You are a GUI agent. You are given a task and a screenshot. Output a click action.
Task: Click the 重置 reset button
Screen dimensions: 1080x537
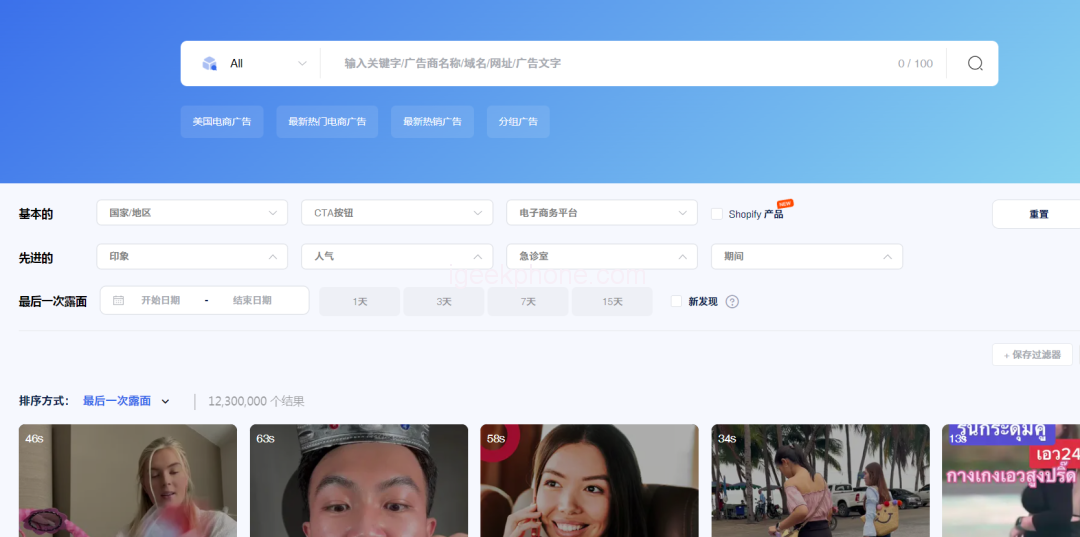(1037, 214)
